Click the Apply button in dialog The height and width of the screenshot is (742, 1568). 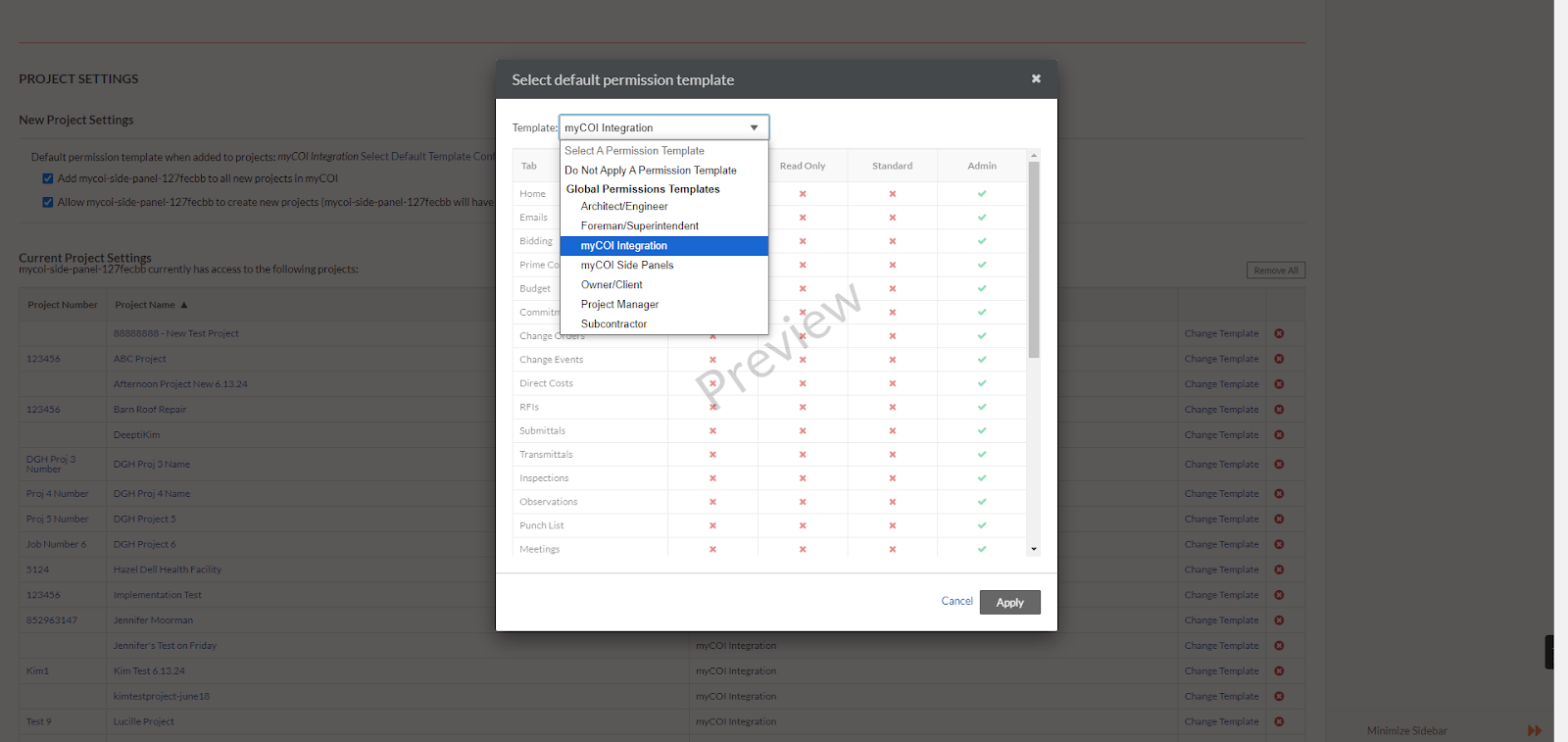click(x=1009, y=603)
